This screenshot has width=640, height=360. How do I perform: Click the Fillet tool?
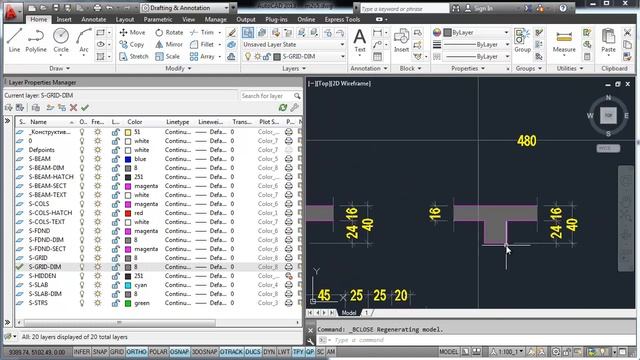(202, 44)
